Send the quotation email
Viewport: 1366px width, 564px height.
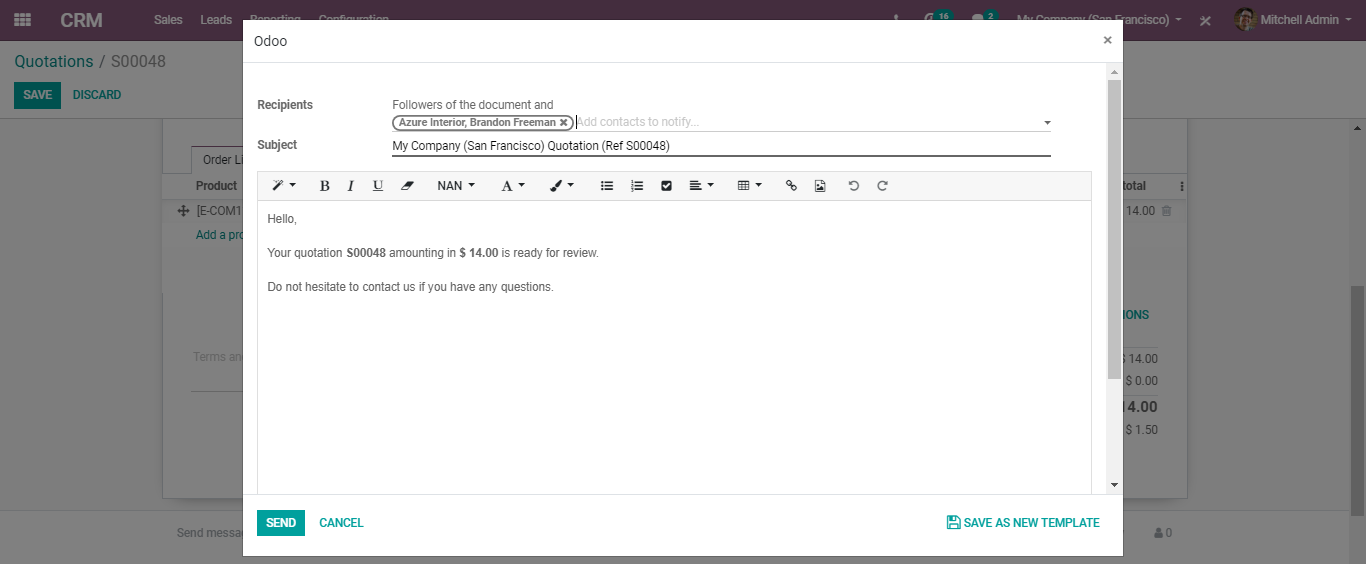[281, 523]
